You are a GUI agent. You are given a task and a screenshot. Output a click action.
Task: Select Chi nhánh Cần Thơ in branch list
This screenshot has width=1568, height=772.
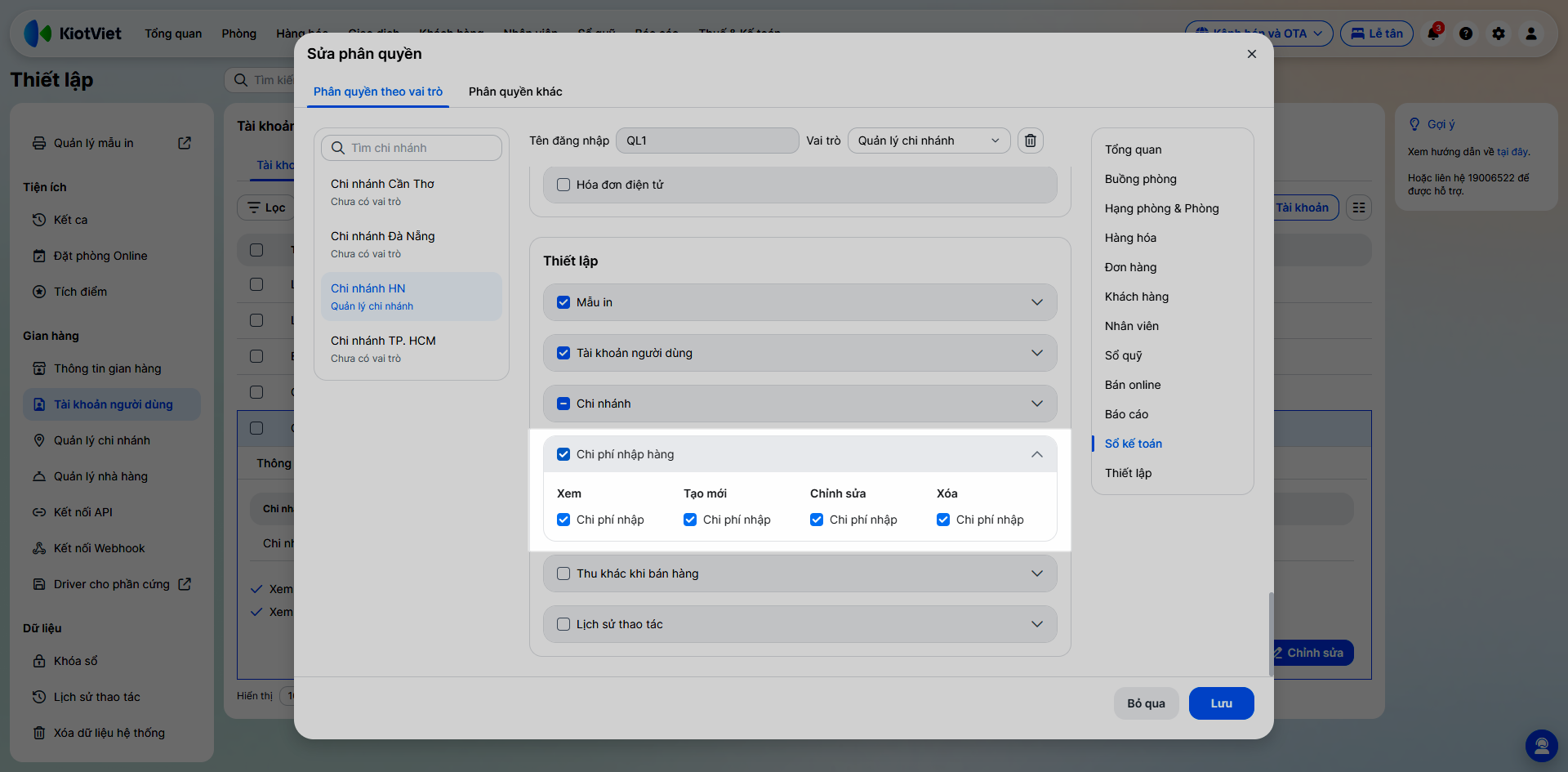(412, 192)
